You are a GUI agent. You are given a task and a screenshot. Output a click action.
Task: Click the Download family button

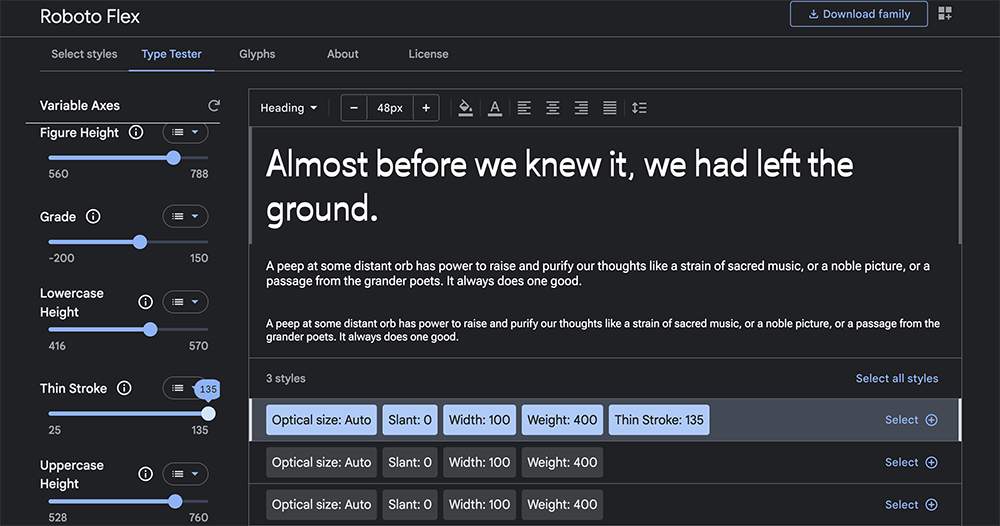858,14
